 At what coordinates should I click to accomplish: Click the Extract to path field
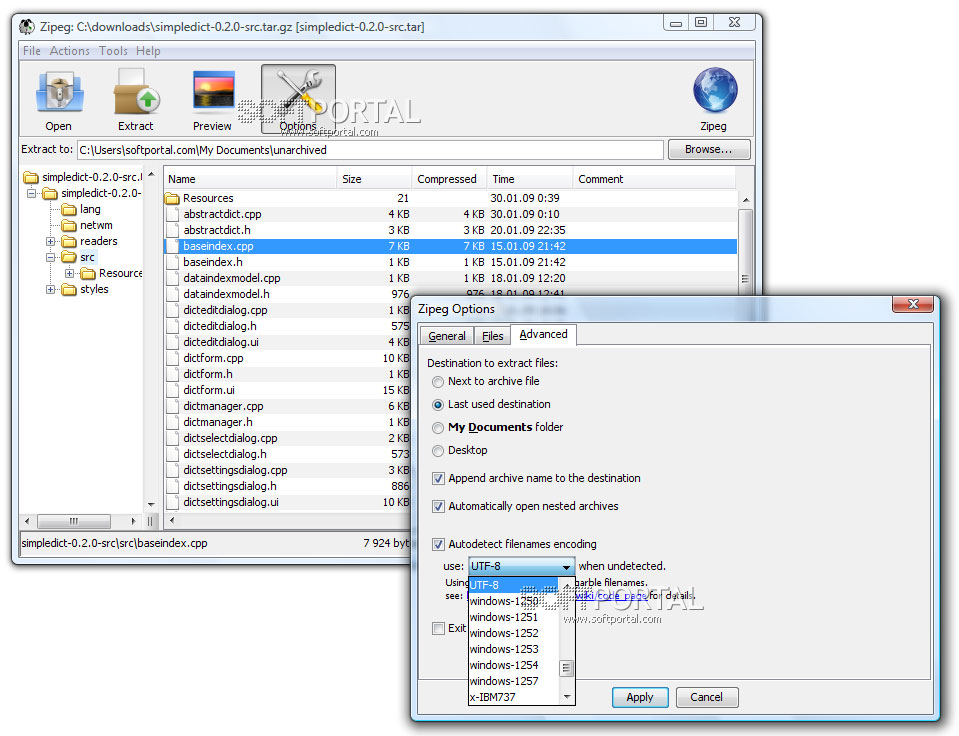click(x=370, y=150)
